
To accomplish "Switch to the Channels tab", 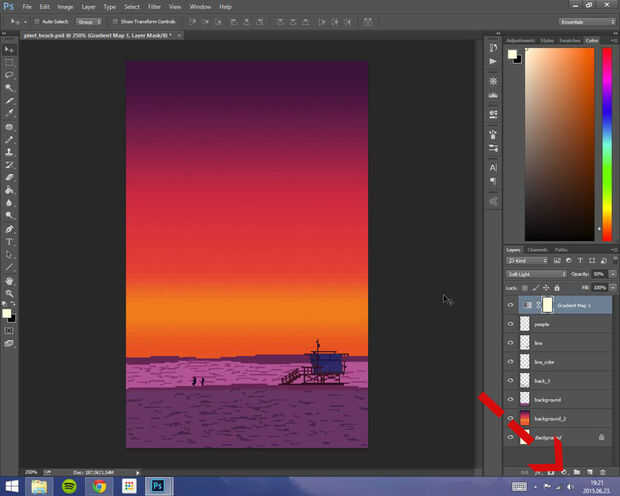I will point(537,249).
